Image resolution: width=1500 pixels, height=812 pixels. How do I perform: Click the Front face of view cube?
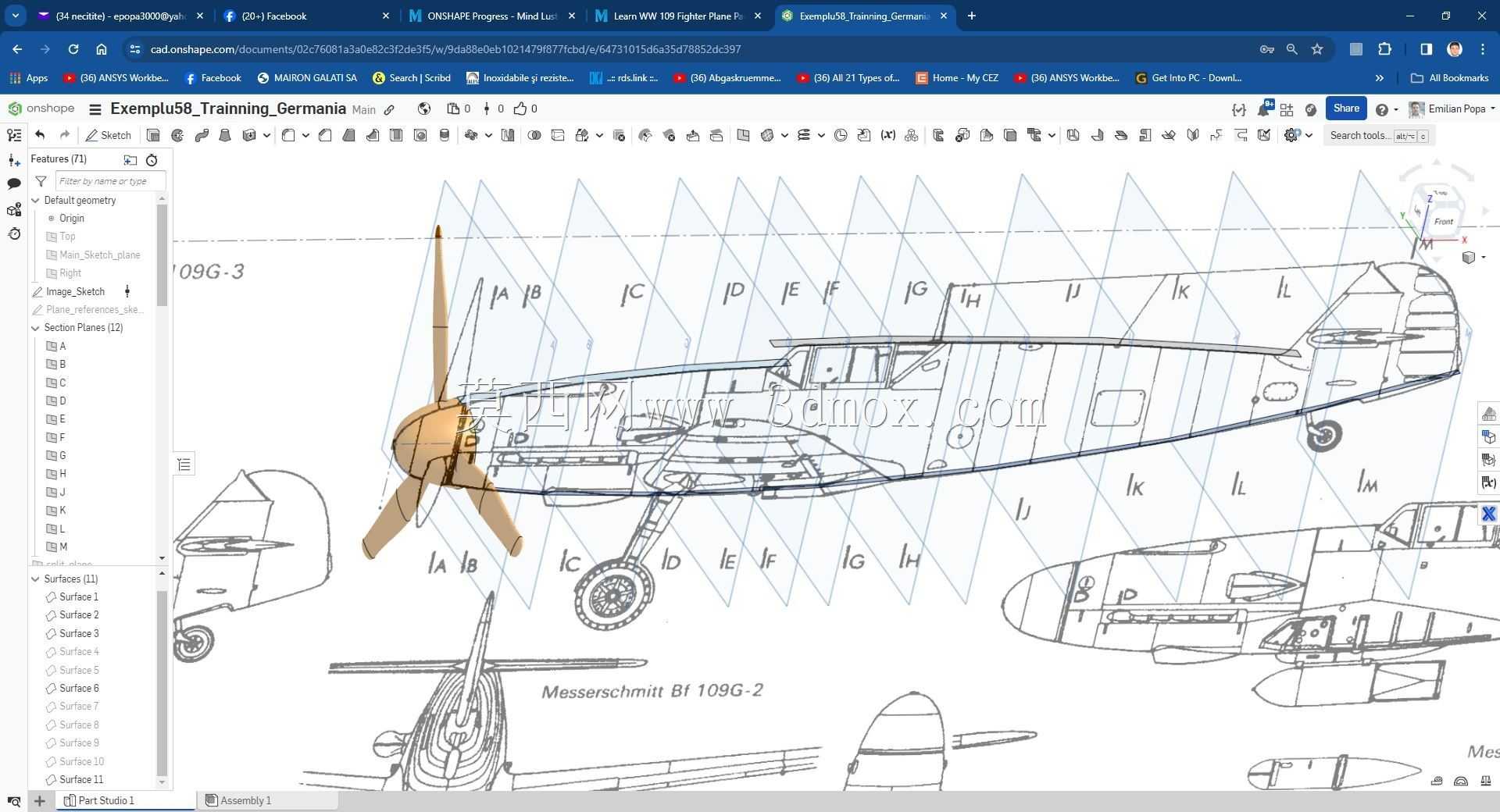tap(1442, 222)
